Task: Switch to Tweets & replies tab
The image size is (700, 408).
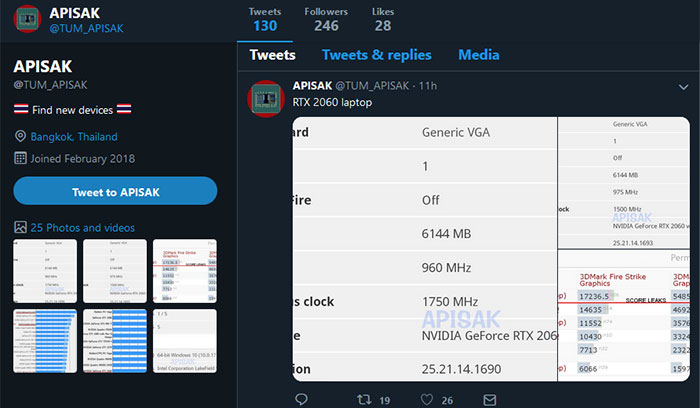Action: (x=376, y=55)
